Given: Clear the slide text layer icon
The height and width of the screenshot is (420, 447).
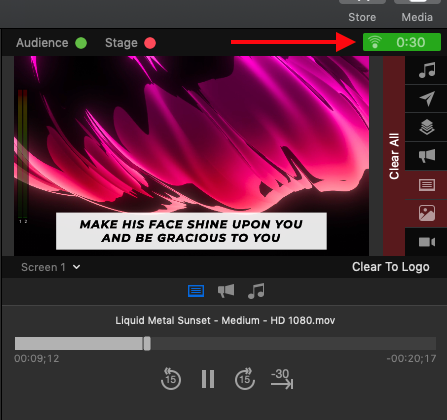Looking at the screenshot, I should (x=427, y=185).
